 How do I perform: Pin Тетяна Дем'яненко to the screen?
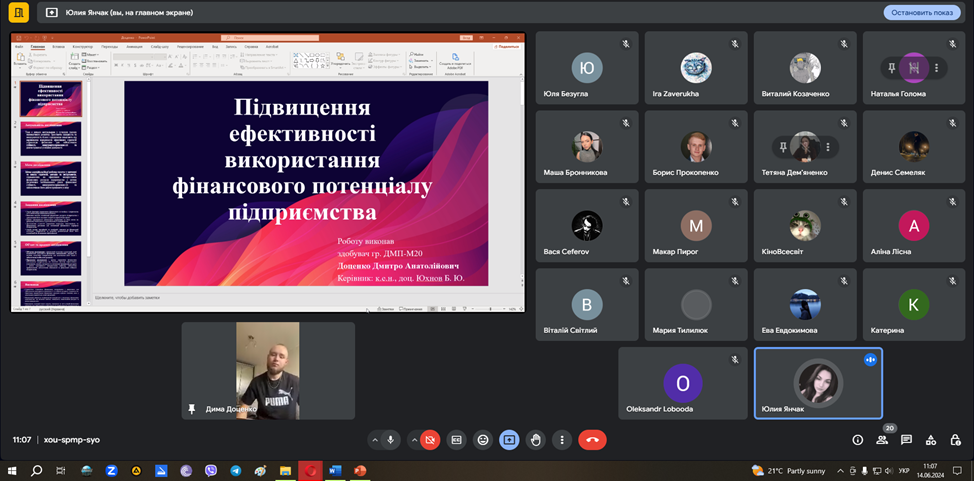coord(783,147)
